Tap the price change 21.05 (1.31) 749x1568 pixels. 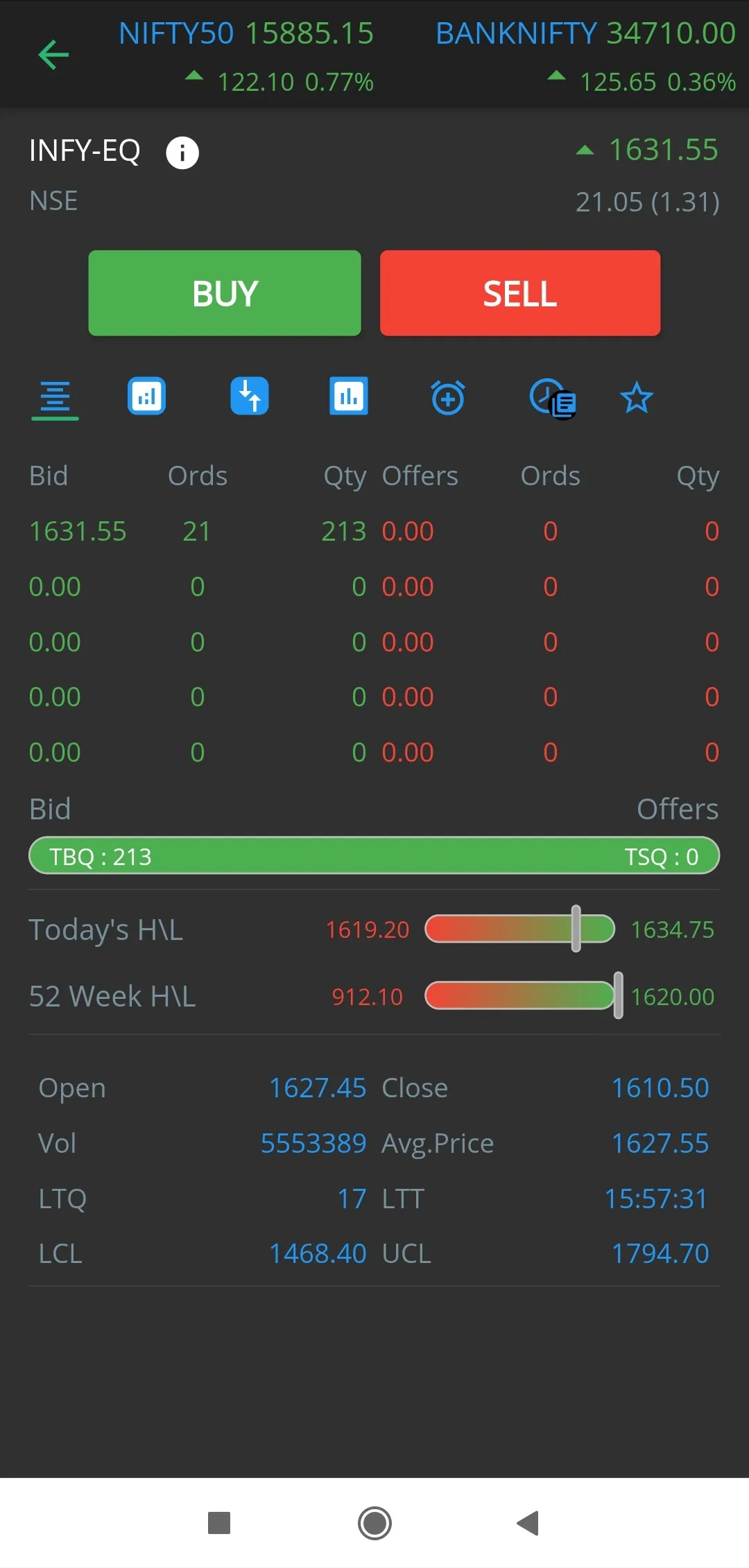tap(647, 202)
